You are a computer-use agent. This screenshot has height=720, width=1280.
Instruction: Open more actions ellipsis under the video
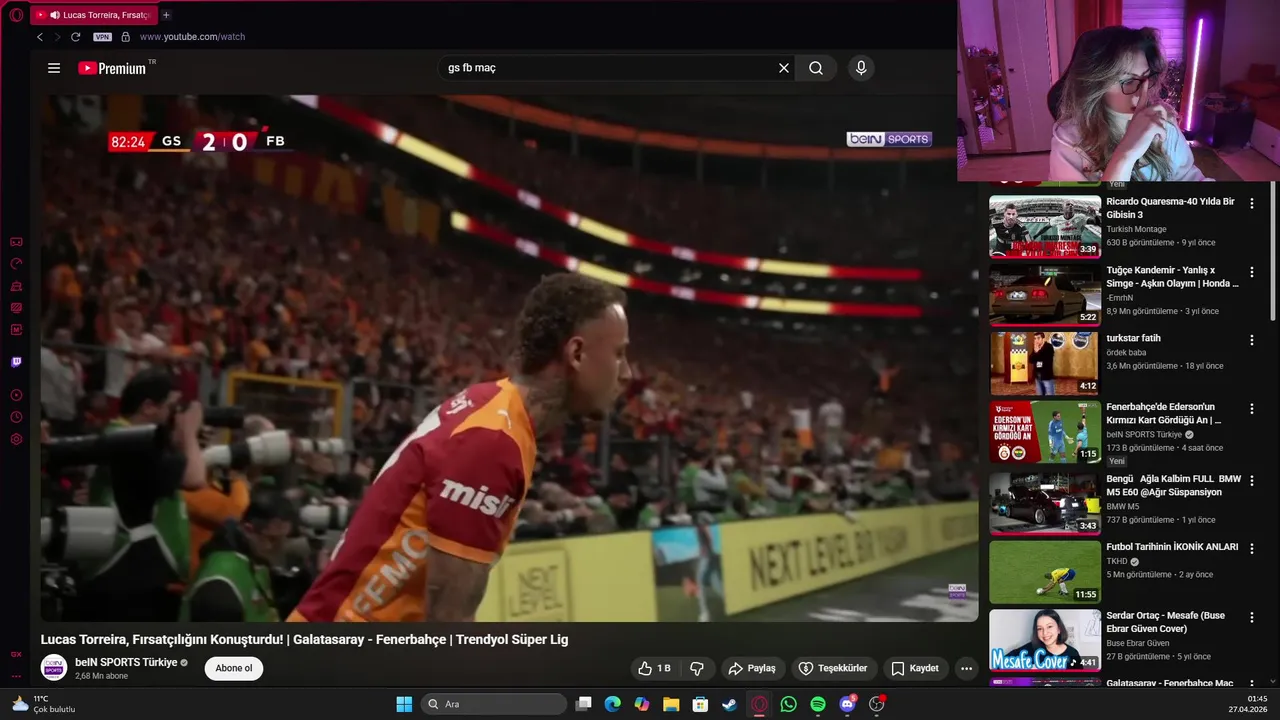click(x=966, y=668)
